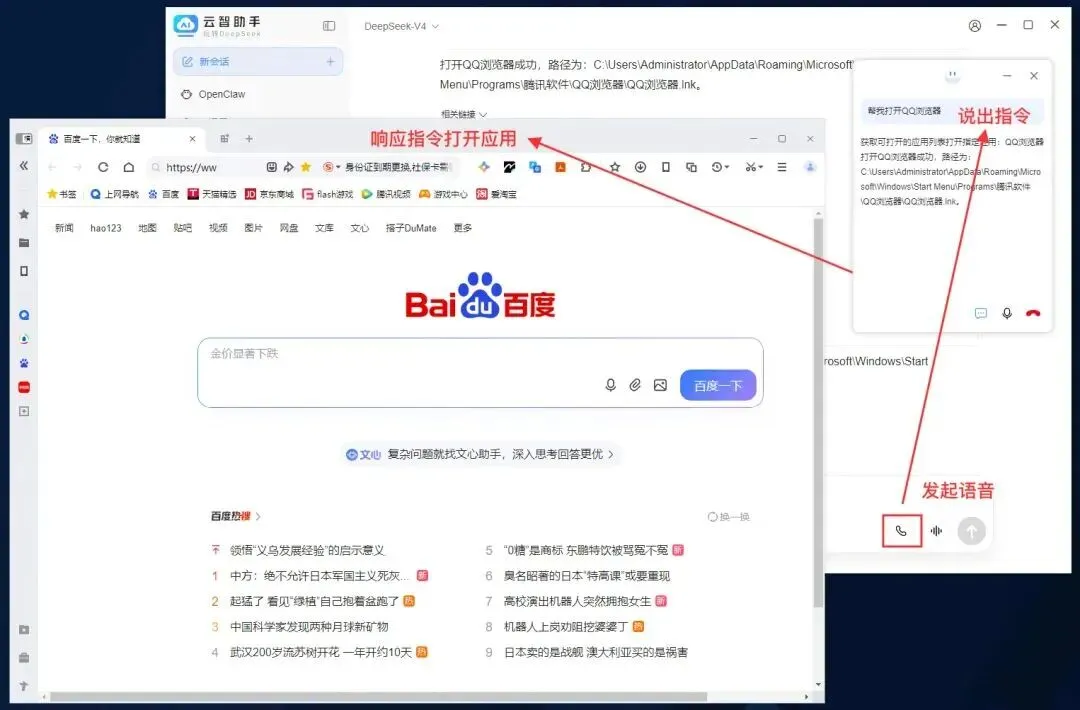Screen dimensions: 1080x710
Task: Open the browser extensions puzzle icon
Action: 585,167
